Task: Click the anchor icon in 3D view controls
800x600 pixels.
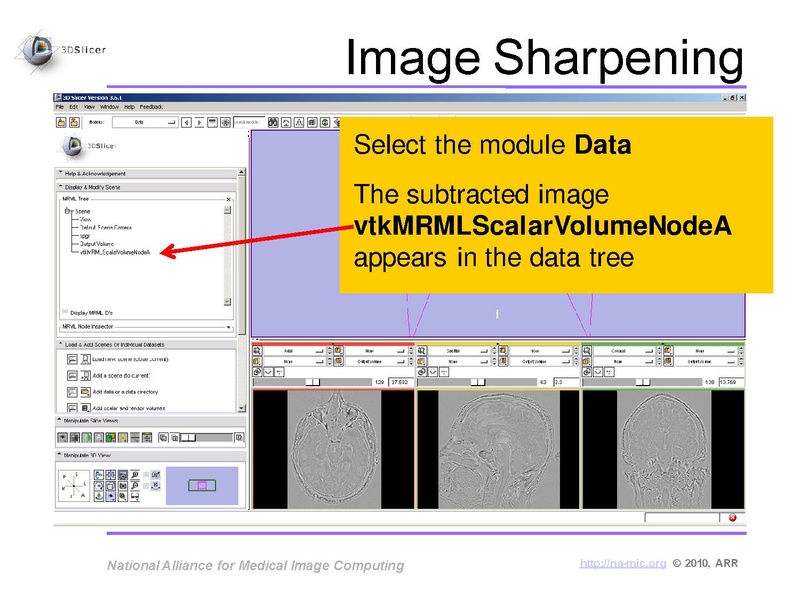Action: (99, 496)
